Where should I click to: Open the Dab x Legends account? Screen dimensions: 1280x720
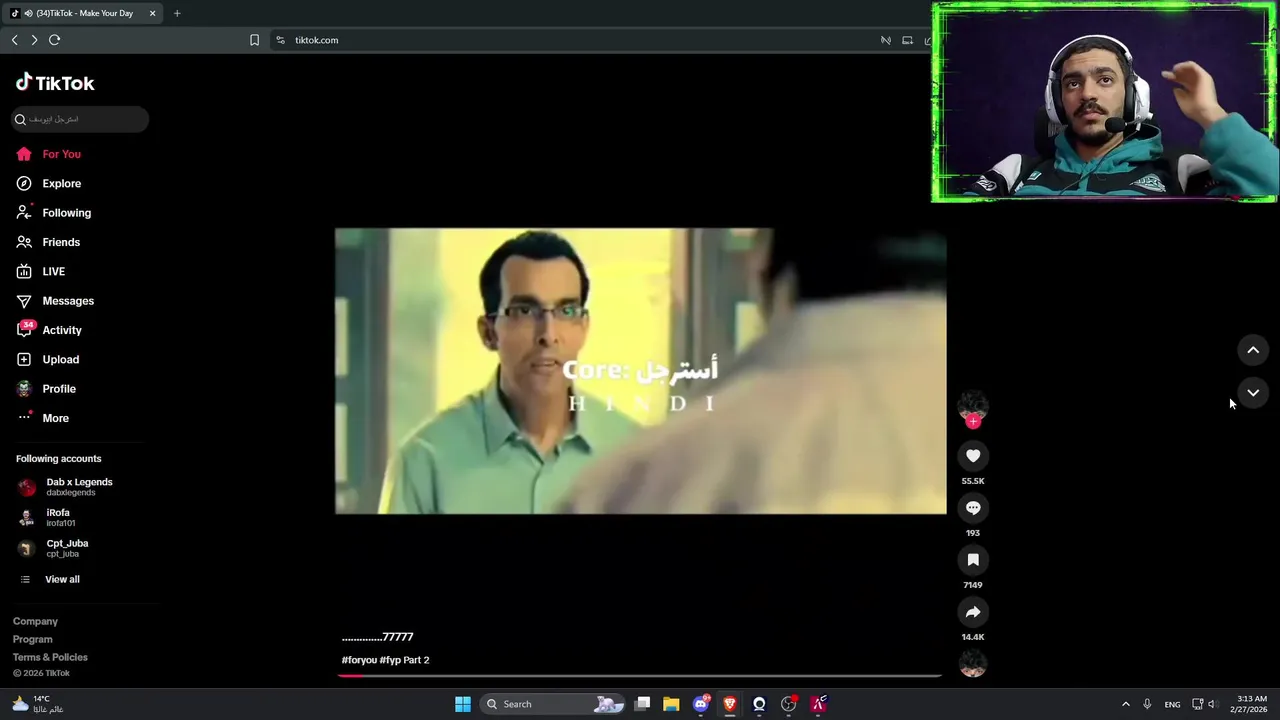point(66,487)
